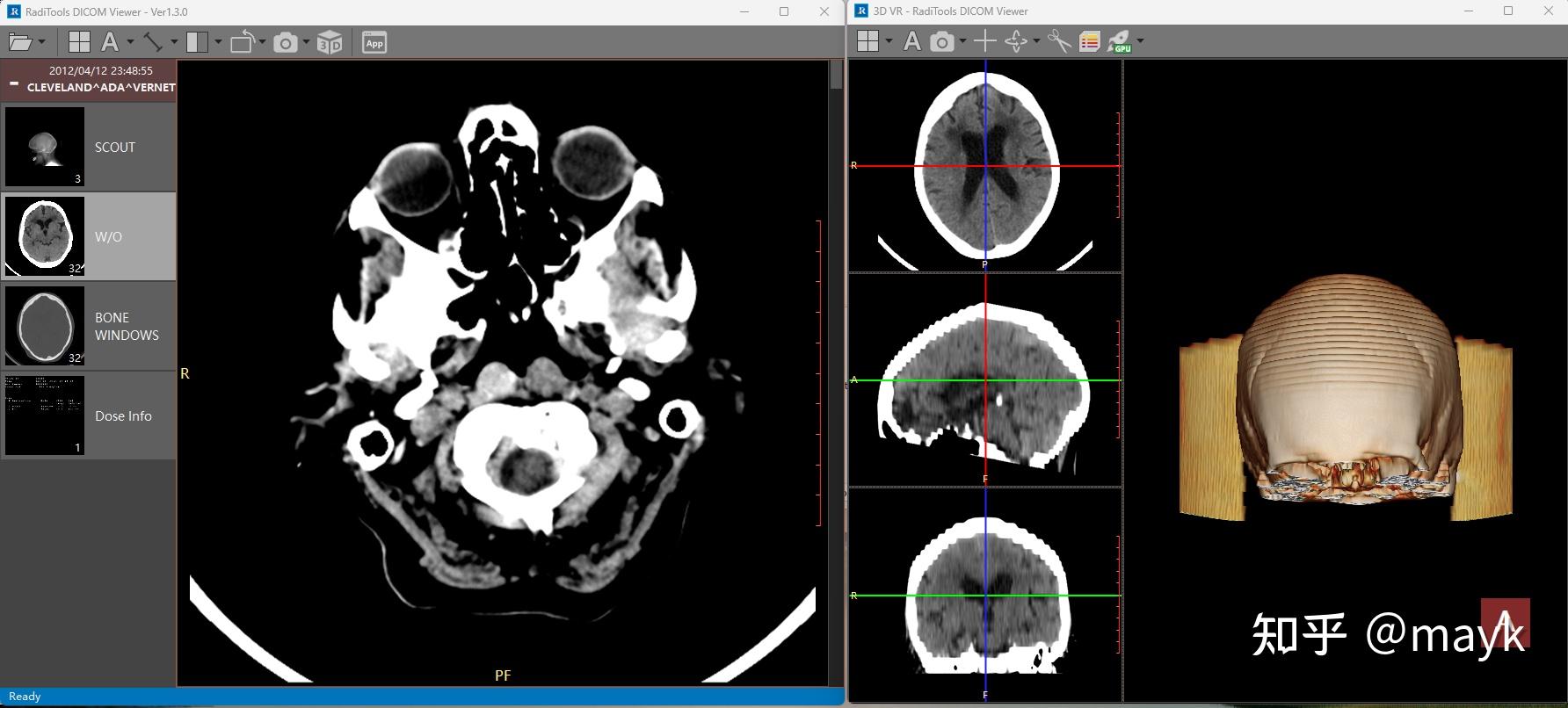1568x708 pixels.
Task: Expand the layout dropdown arrow in 3D VR window
Action: point(889,40)
